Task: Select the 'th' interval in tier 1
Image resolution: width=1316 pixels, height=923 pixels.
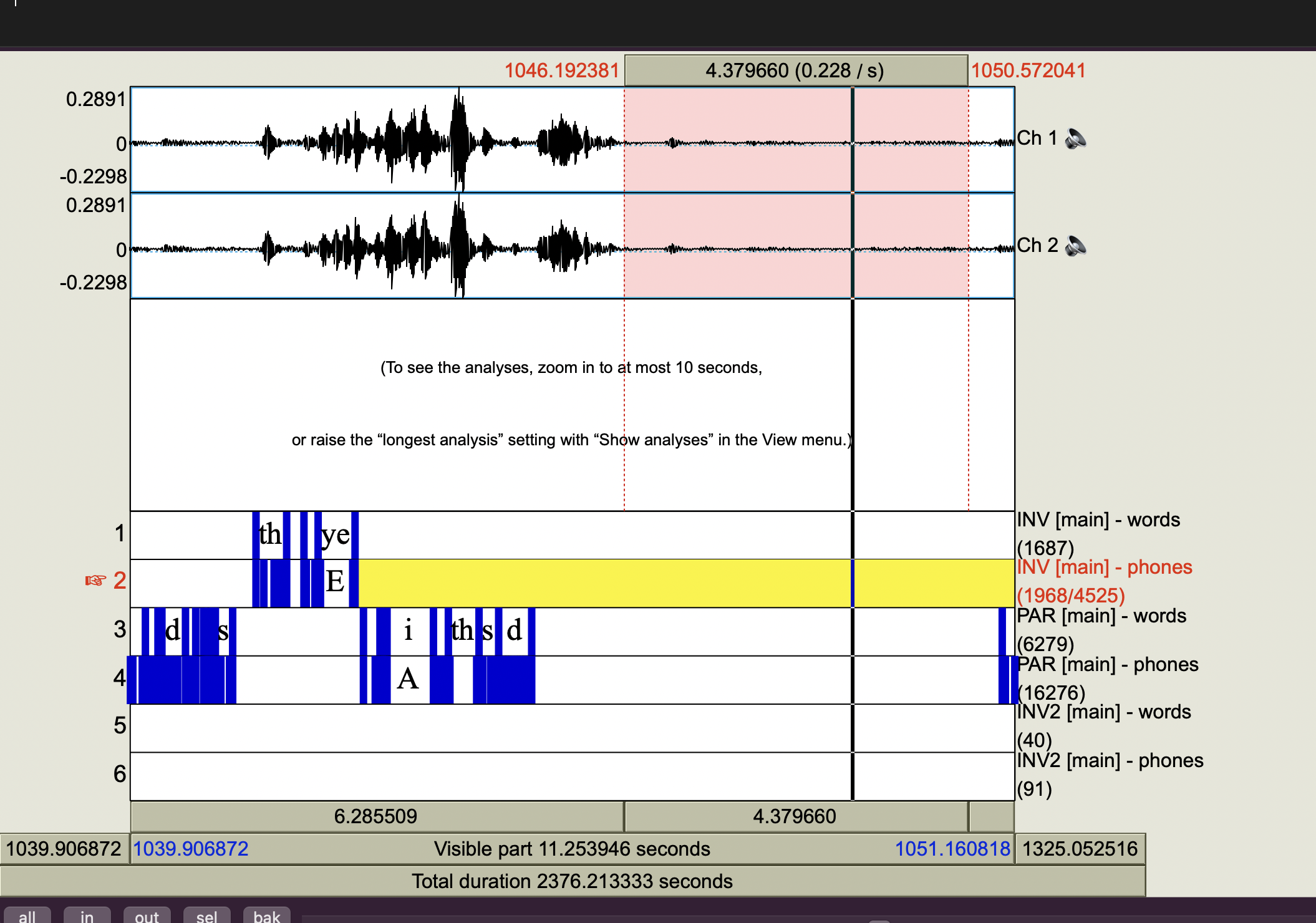Action: point(271,535)
